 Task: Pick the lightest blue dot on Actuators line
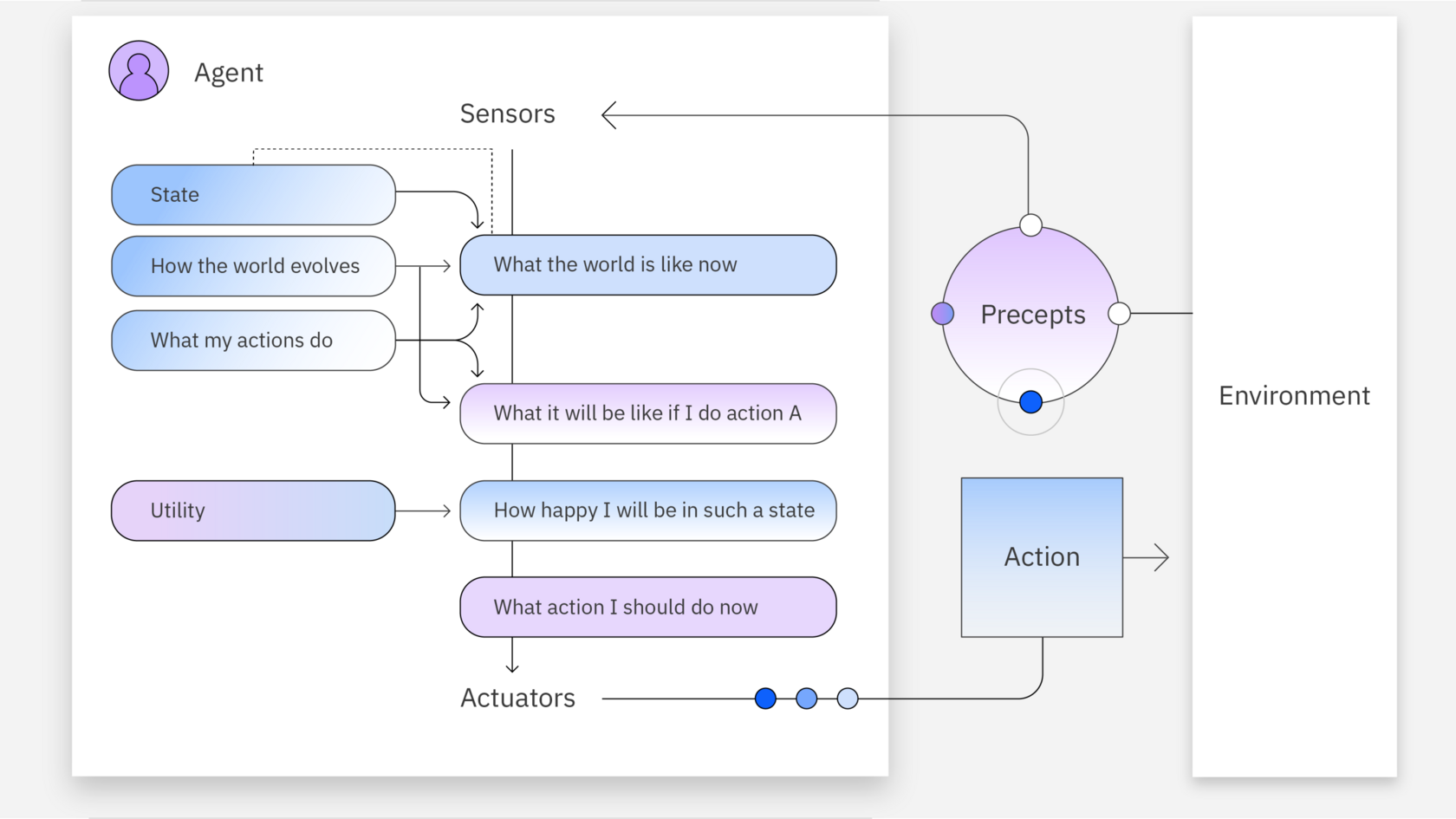(x=848, y=699)
